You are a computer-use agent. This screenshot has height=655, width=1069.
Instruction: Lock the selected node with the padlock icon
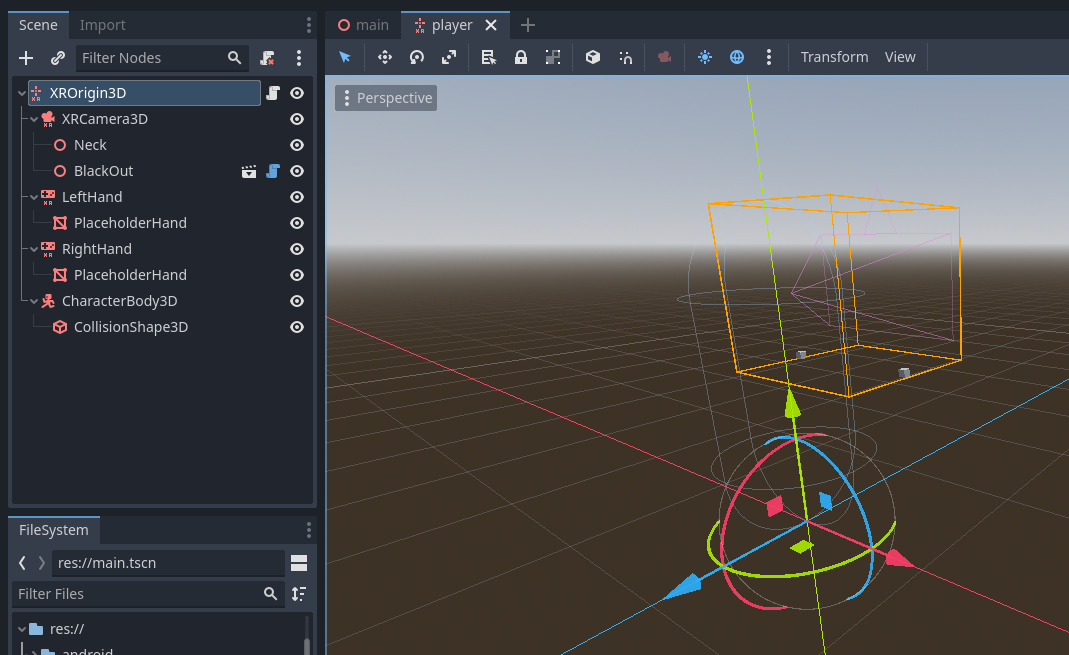pos(520,57)
